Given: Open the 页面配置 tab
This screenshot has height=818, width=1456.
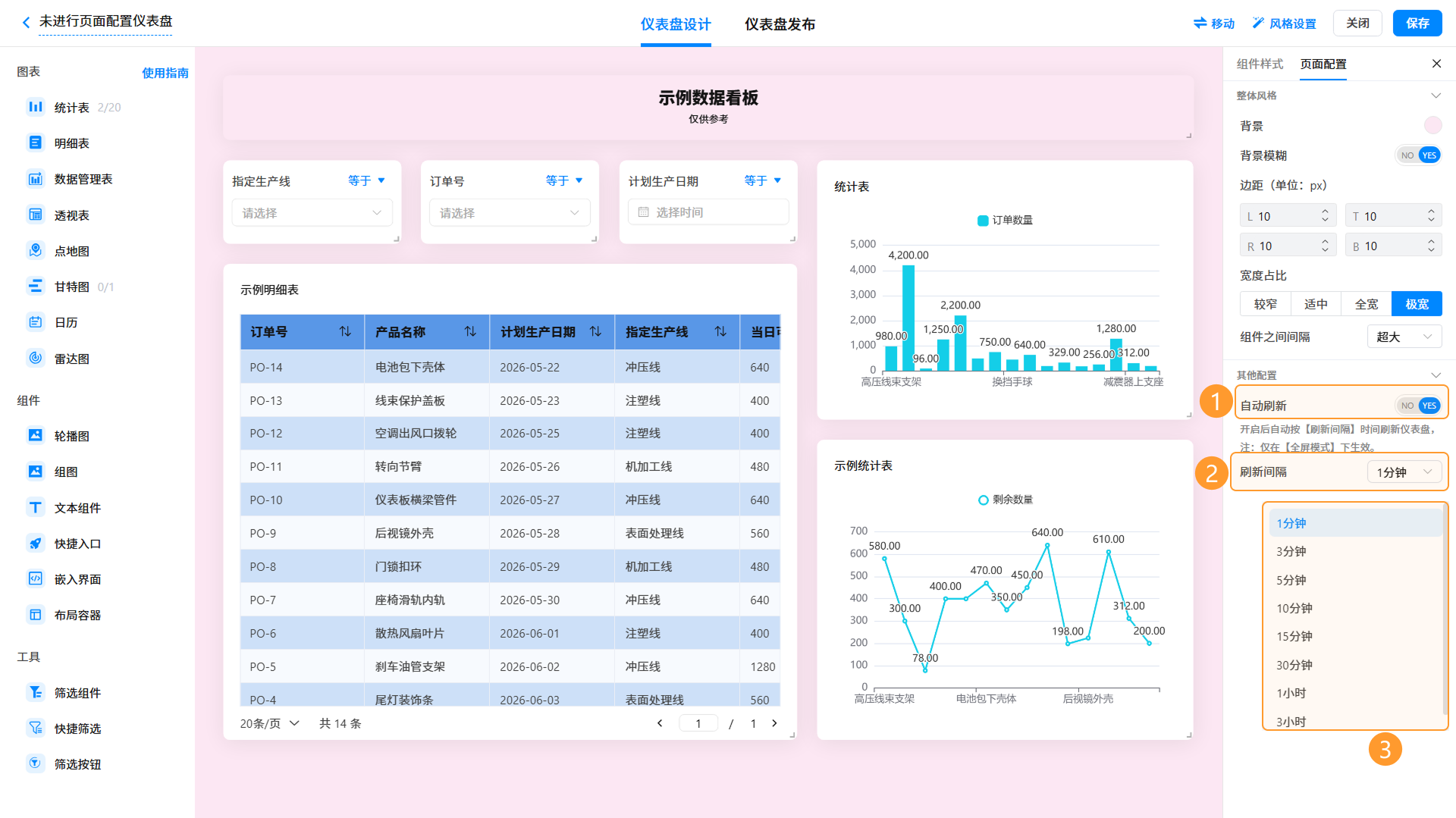Looking at the screenshot, I should click(x=1323, y=64).
